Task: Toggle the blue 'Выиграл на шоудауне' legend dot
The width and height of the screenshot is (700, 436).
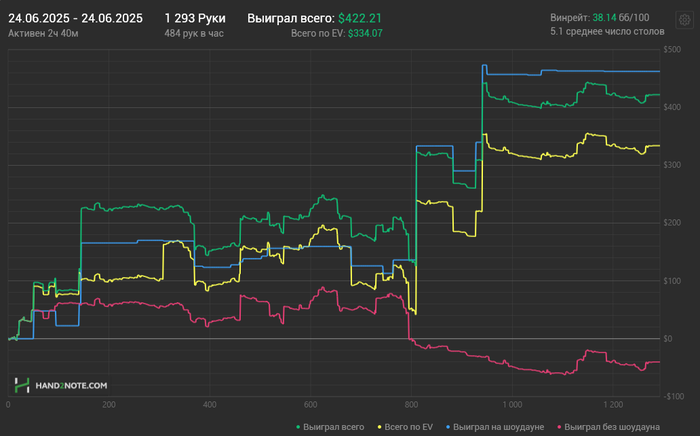Action: [448, 428]
